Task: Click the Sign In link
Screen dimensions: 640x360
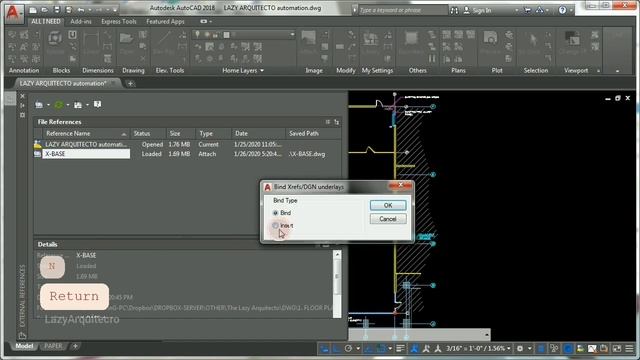Action: click(482, 11)
